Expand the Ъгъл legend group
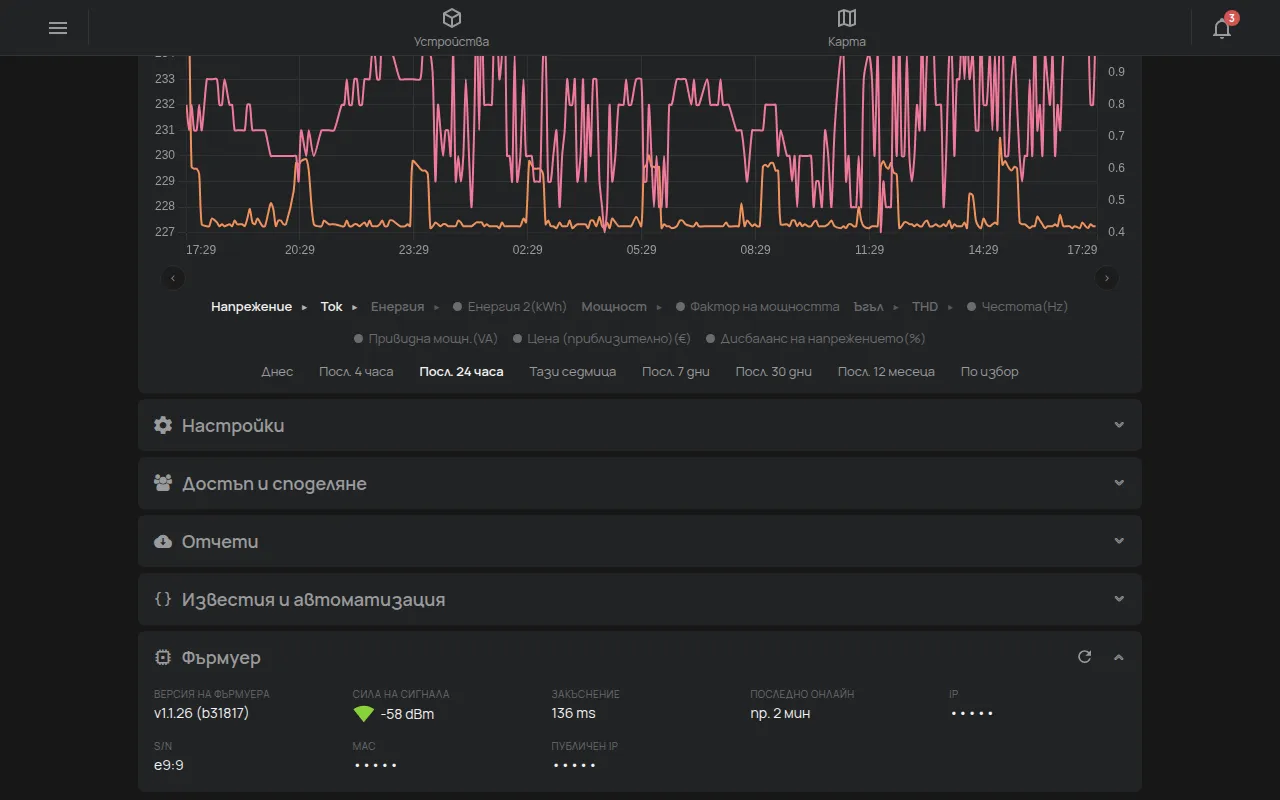 (876, 307)
